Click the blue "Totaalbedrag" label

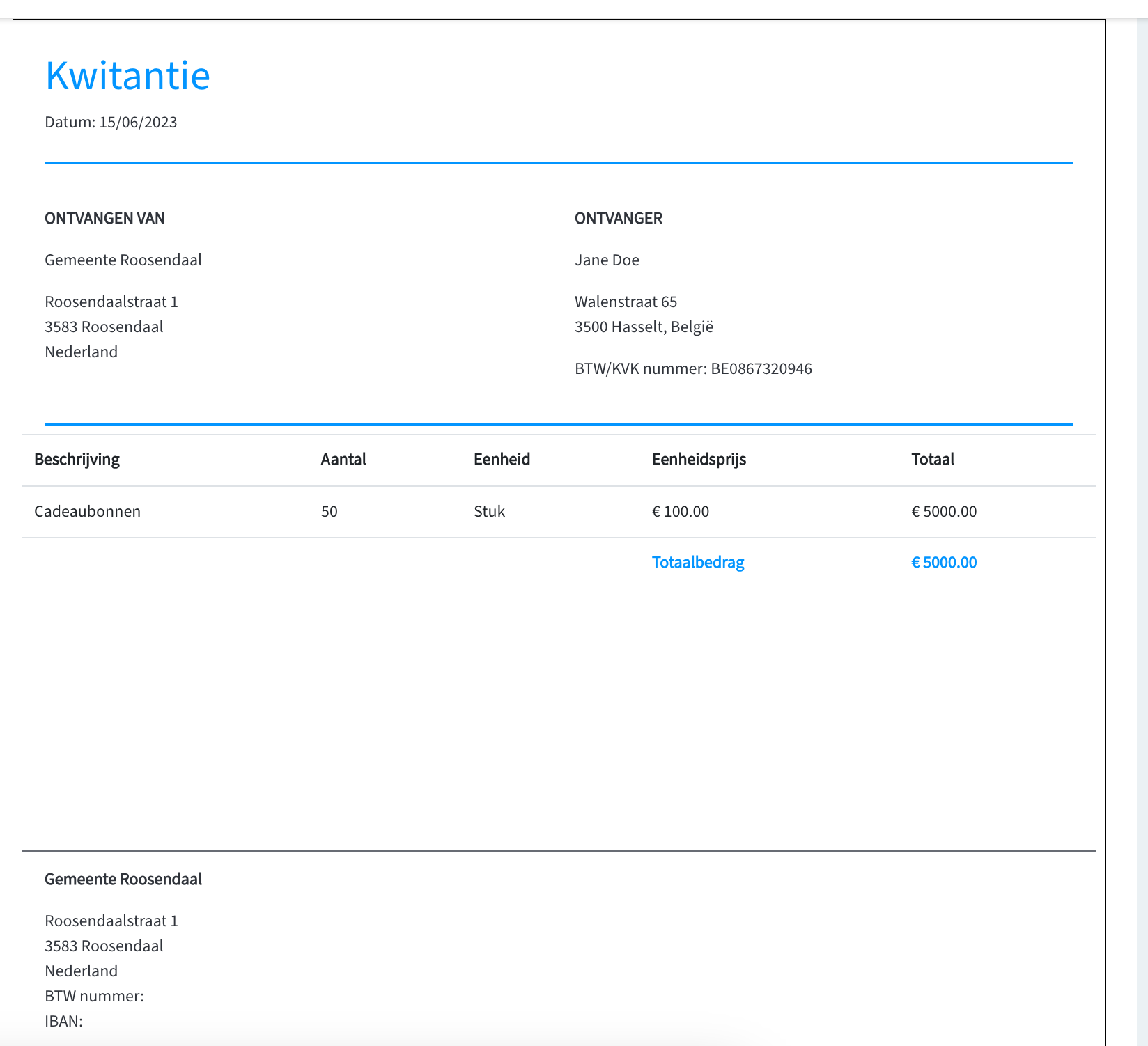tap(698, 563)
